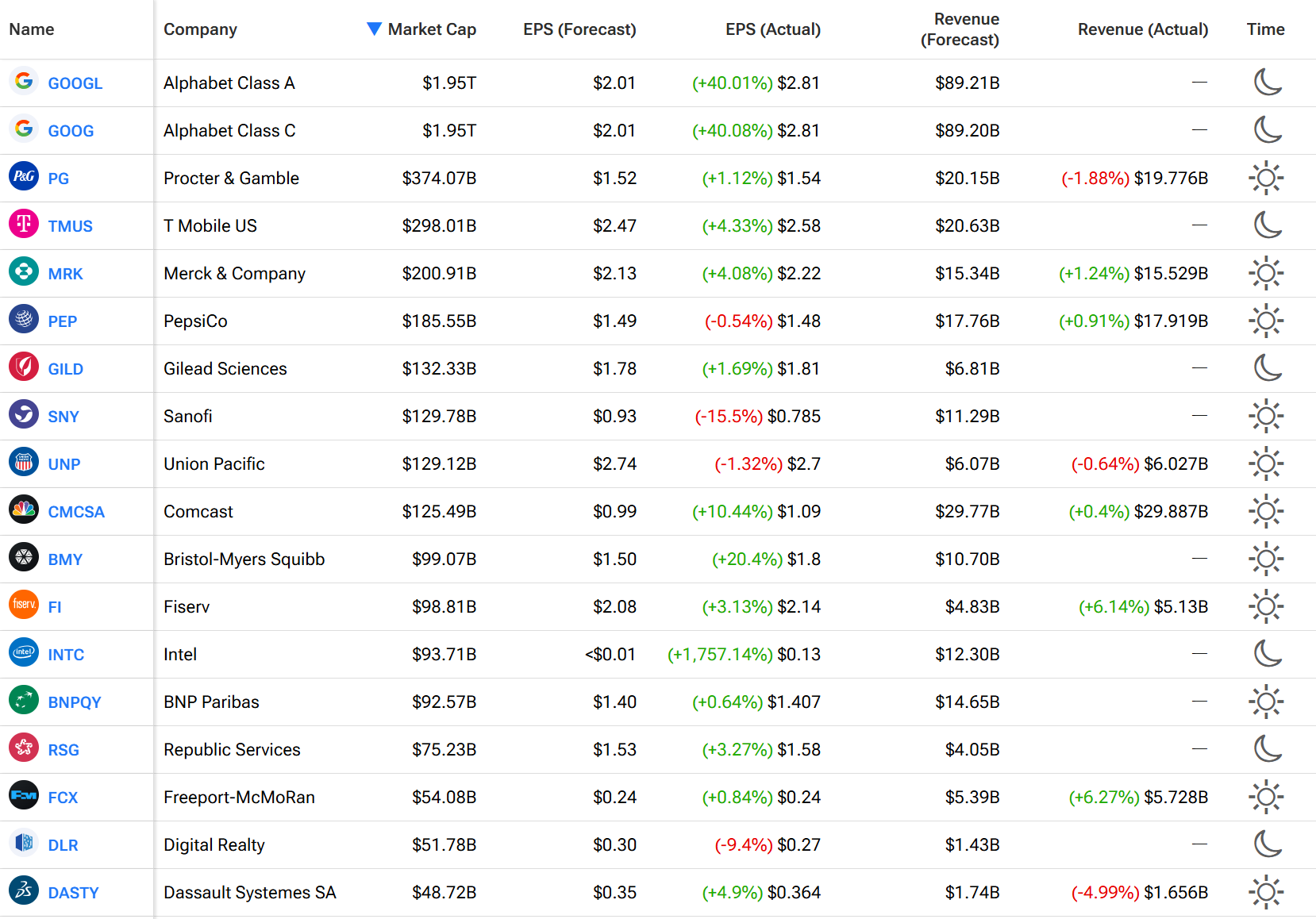Open the MRK ticker link
The image size is (1316, 919).
coord(65,274)
